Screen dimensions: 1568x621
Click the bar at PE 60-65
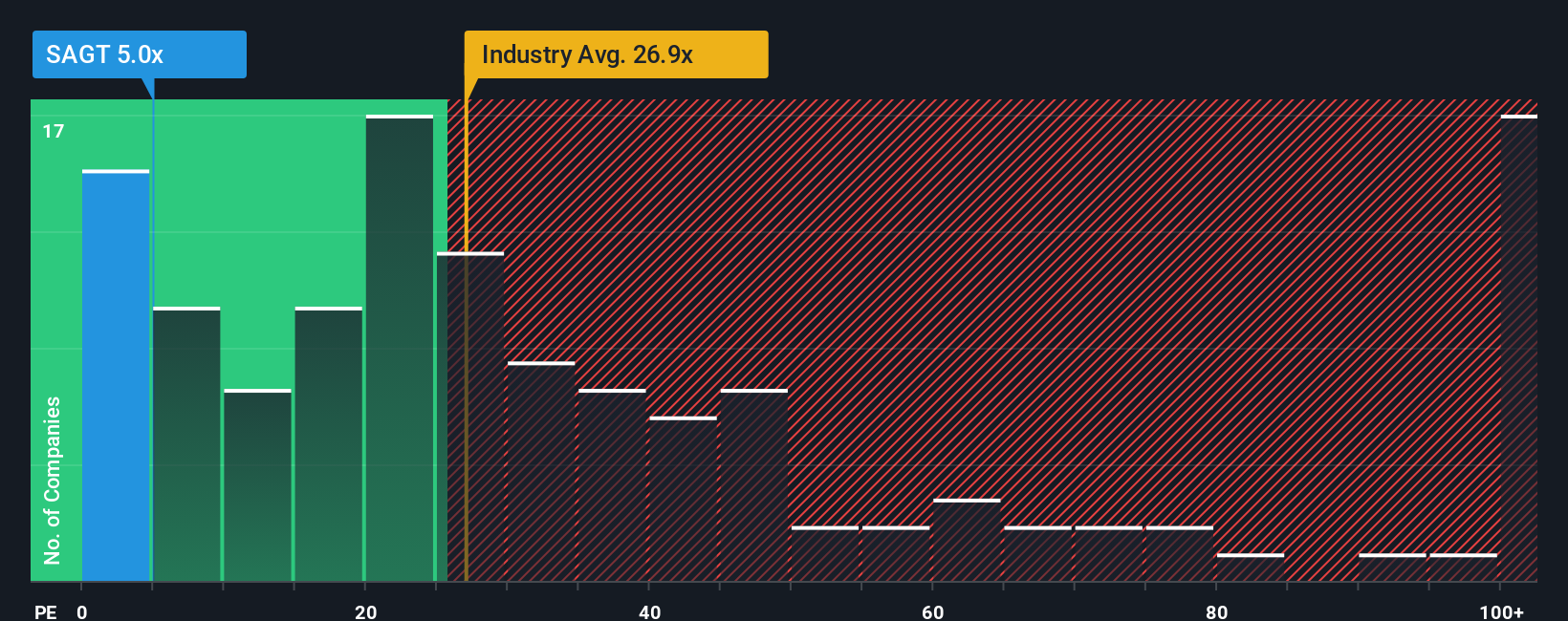click(x=967, y=540)
